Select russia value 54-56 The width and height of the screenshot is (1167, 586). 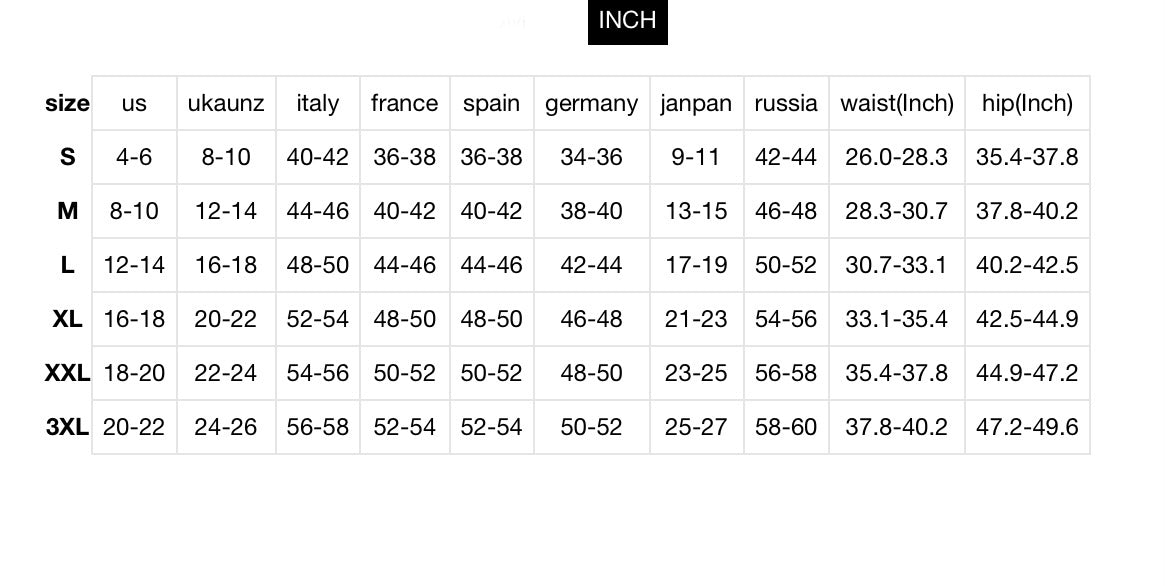[x=786, y=319]
